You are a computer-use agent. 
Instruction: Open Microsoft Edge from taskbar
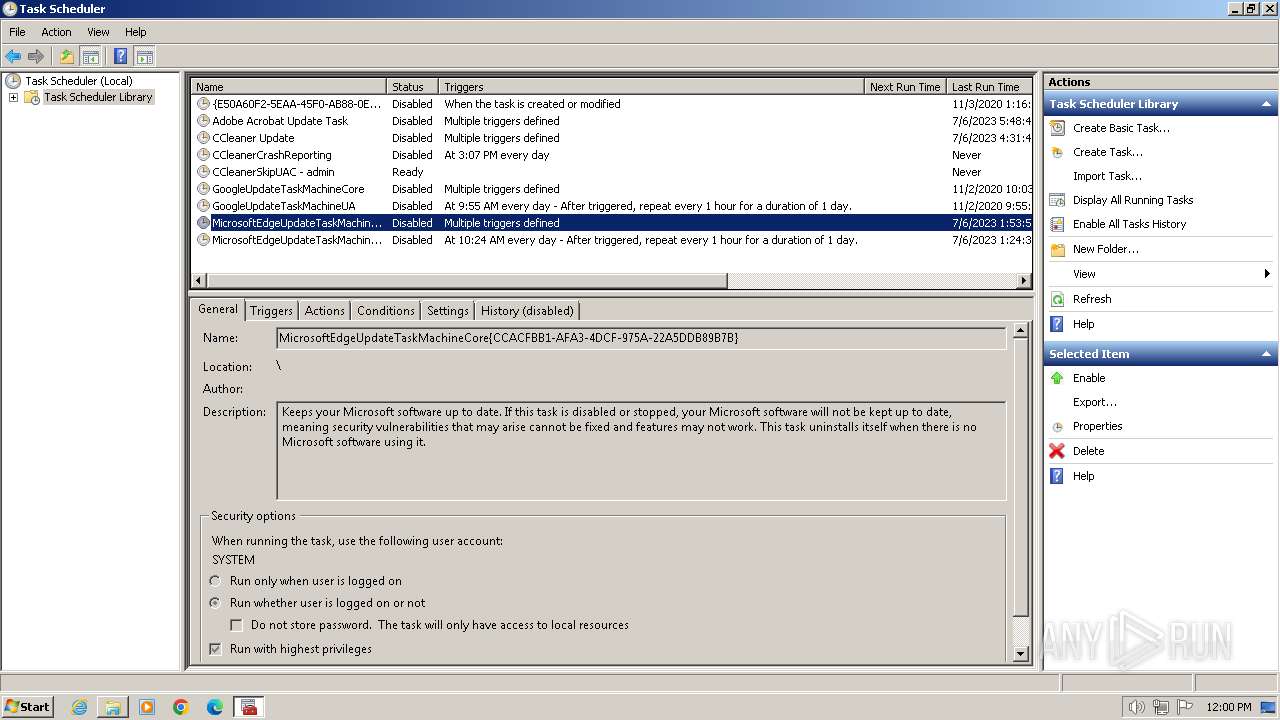pos(215,707)
